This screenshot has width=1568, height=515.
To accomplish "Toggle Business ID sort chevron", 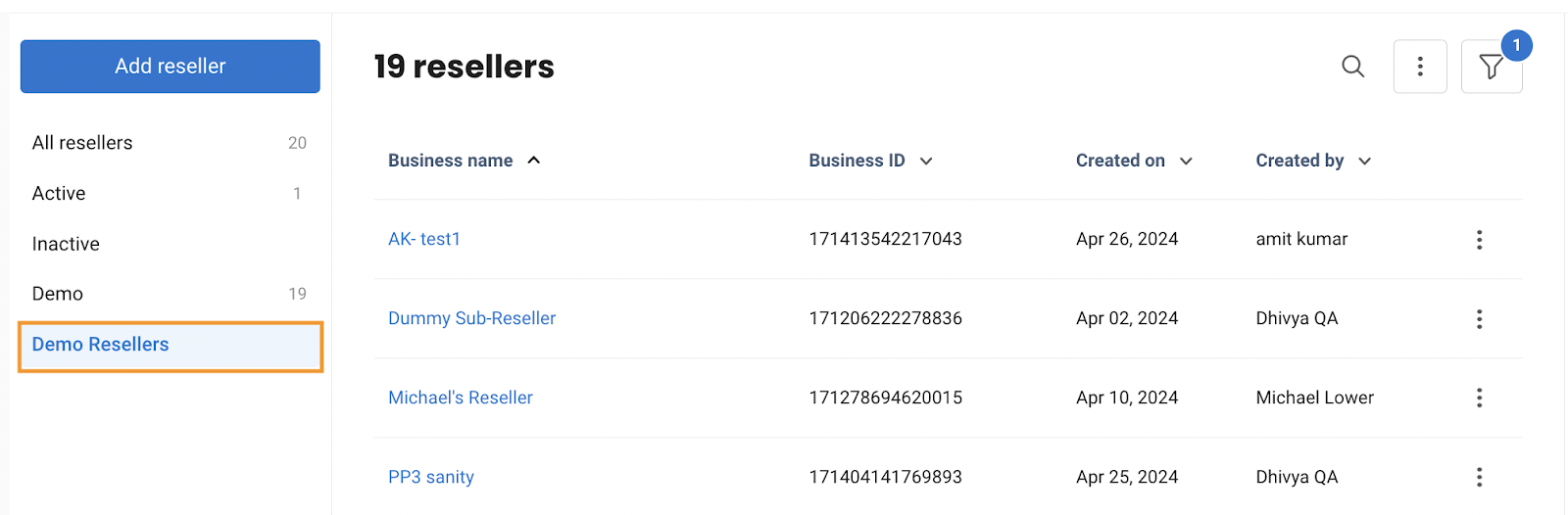I will coord(926,161).
